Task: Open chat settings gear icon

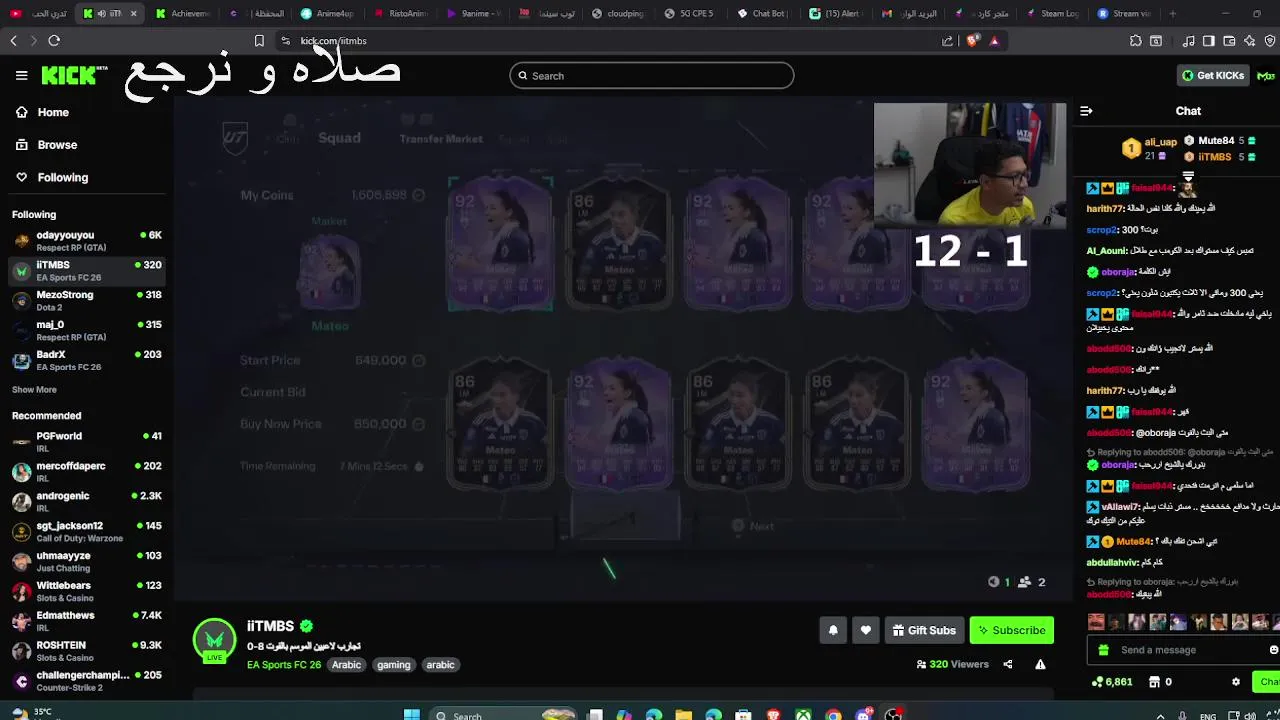Action: [1236, 682]
